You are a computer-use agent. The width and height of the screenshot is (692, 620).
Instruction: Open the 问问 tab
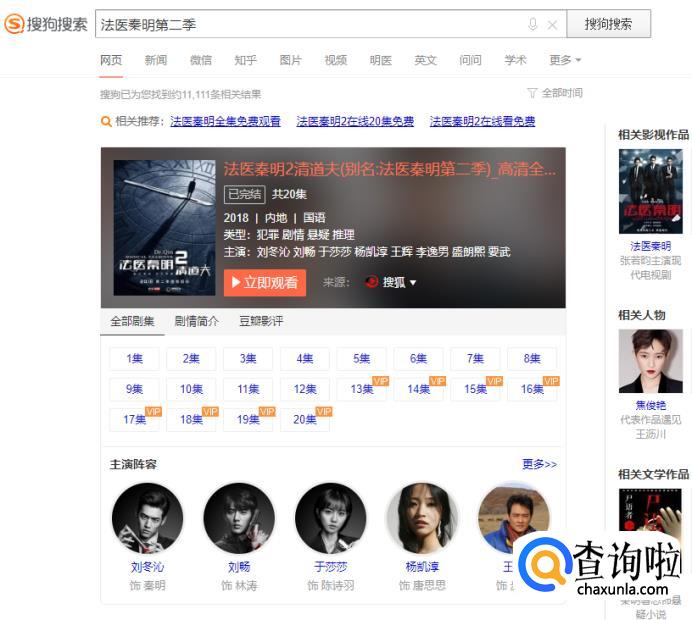click(470, 60)
